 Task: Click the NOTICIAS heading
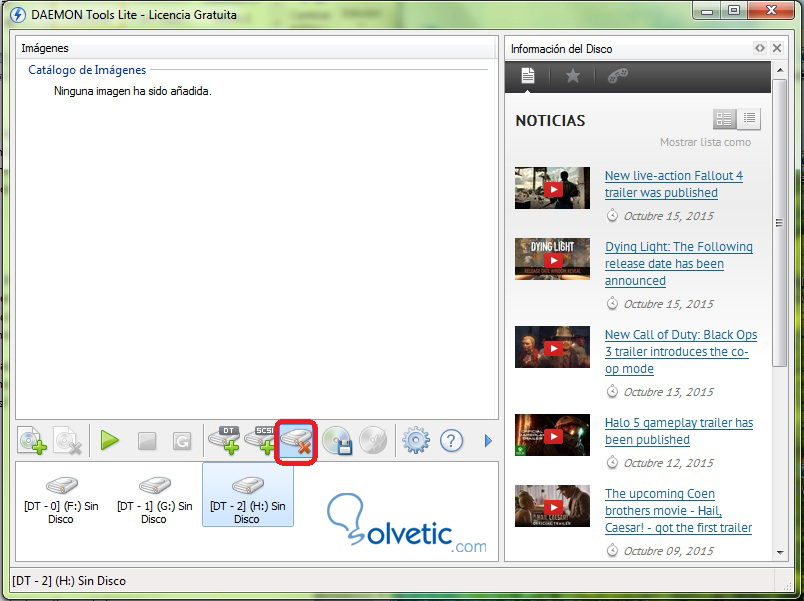550,121
